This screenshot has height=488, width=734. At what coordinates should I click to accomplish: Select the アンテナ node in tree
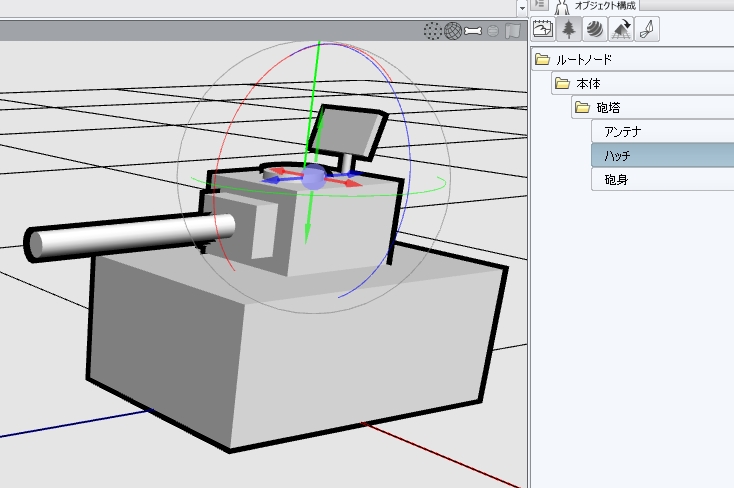click(x=623, y=132)
